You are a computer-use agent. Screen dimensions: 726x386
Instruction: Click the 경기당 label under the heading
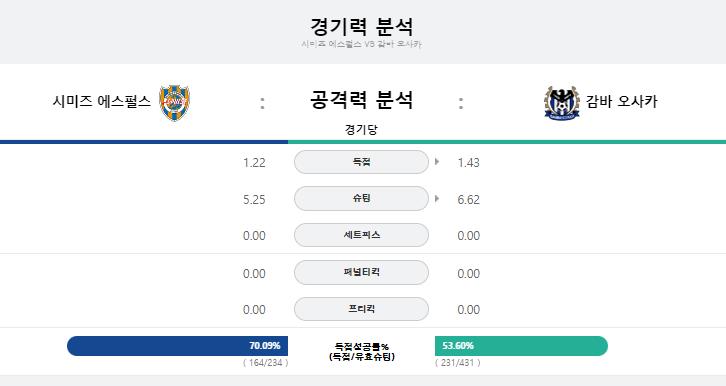361,129
